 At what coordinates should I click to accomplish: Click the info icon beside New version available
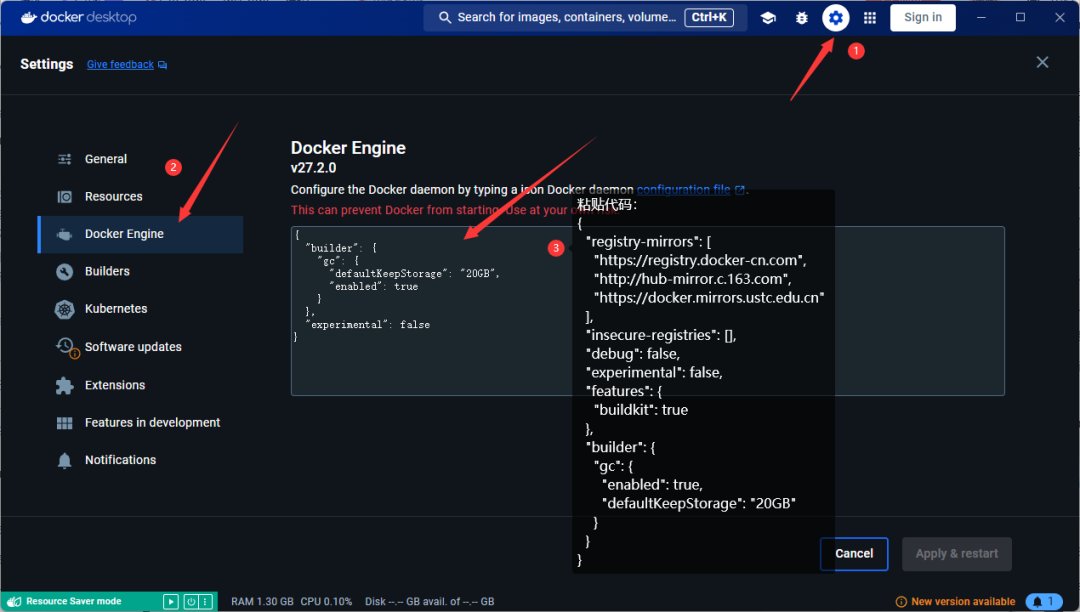click(901, 602)
